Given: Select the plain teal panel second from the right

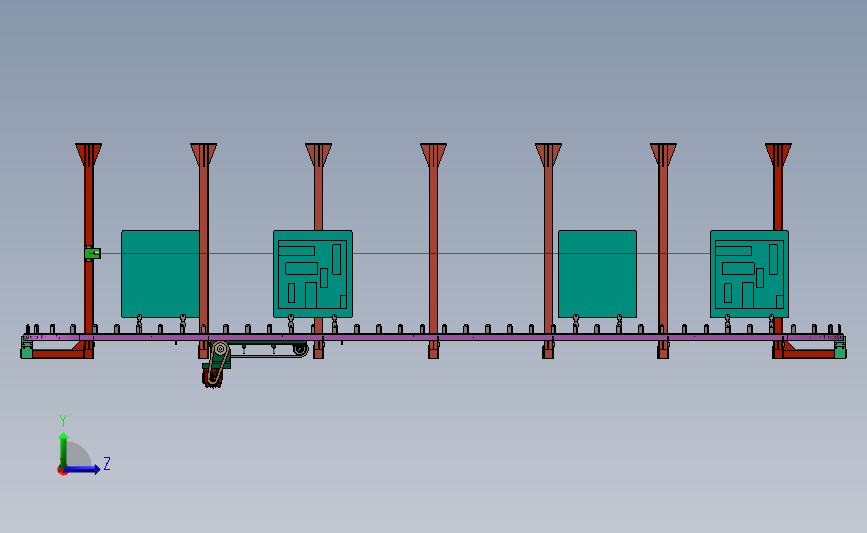Looking at the screenshot, I should click(x=597, y=274).
